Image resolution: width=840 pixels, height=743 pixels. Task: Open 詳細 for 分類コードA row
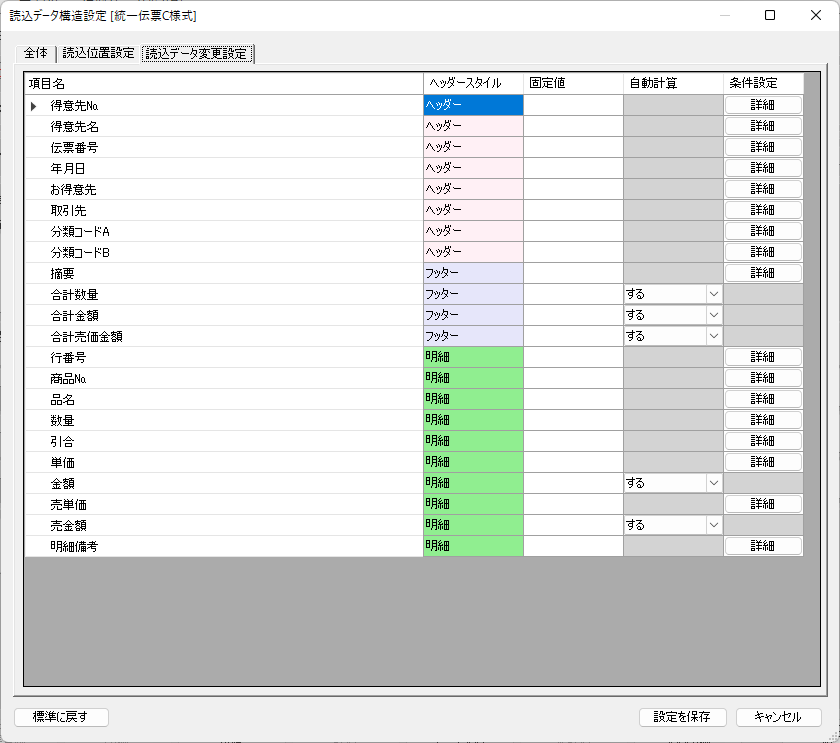coord(763,231)
